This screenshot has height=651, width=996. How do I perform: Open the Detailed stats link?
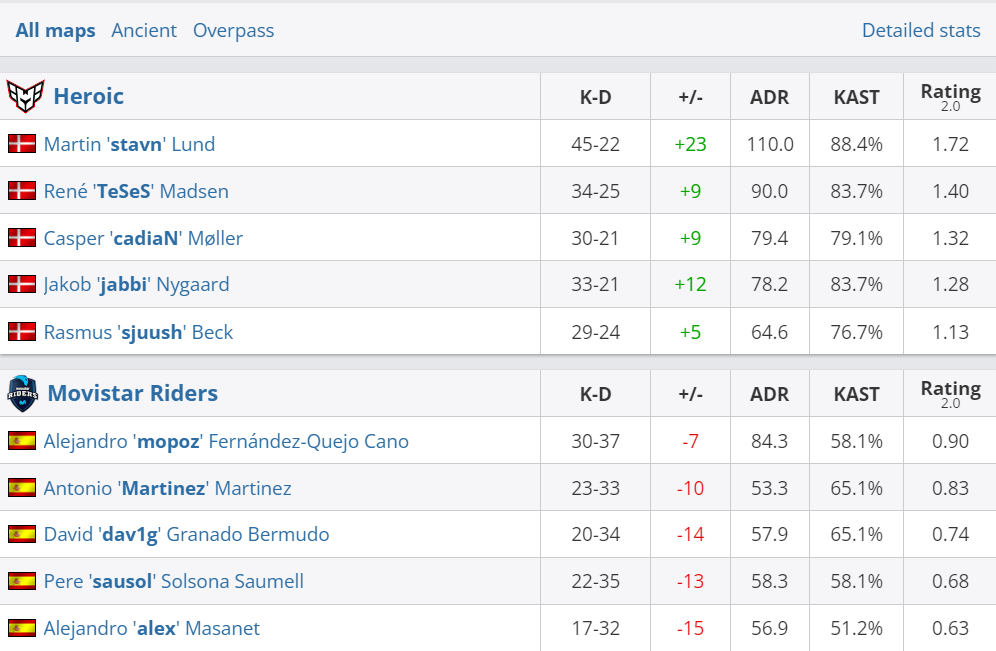pos(920,31)
